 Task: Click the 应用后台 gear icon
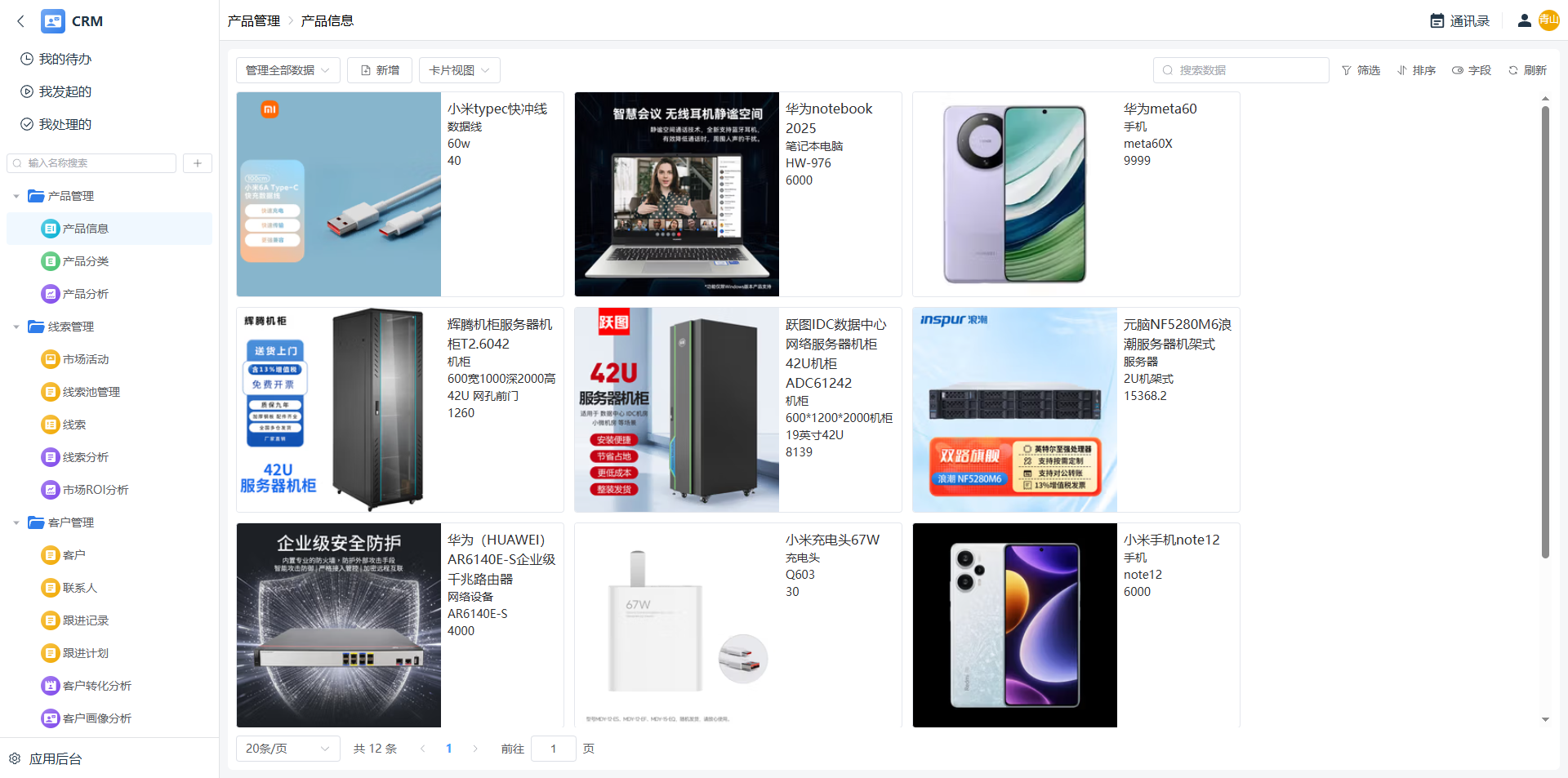pos(15,759)
